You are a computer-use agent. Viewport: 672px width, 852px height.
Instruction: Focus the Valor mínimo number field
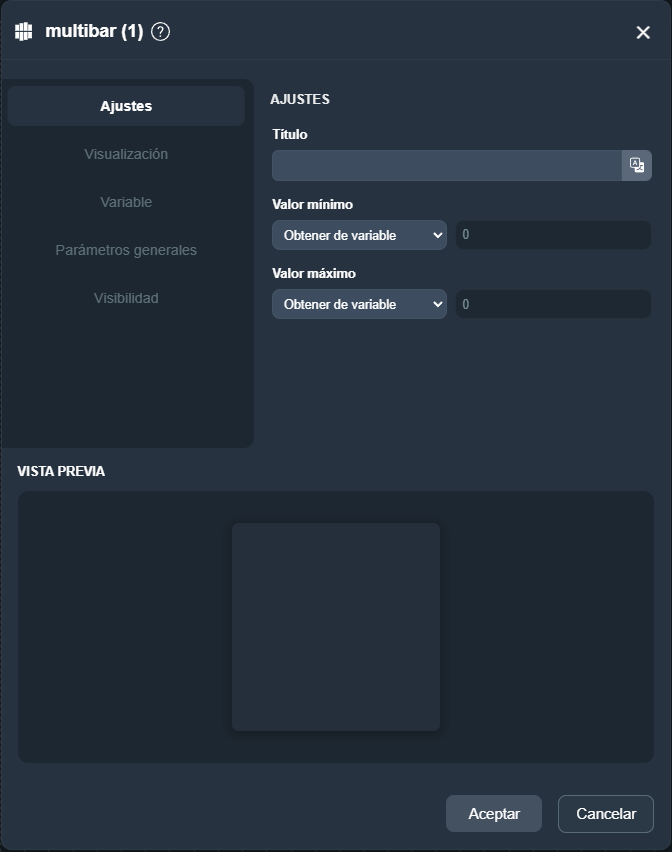553,236
